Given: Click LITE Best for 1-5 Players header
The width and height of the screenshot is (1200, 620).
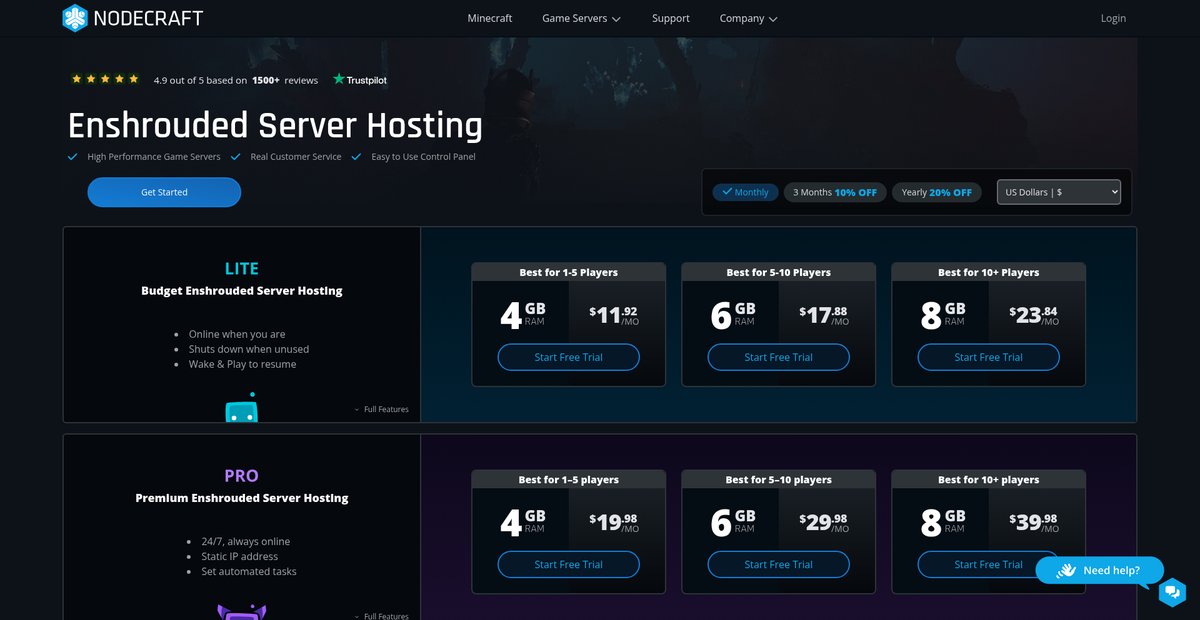Looking at the screenshot, I should (x=568, y=272).
